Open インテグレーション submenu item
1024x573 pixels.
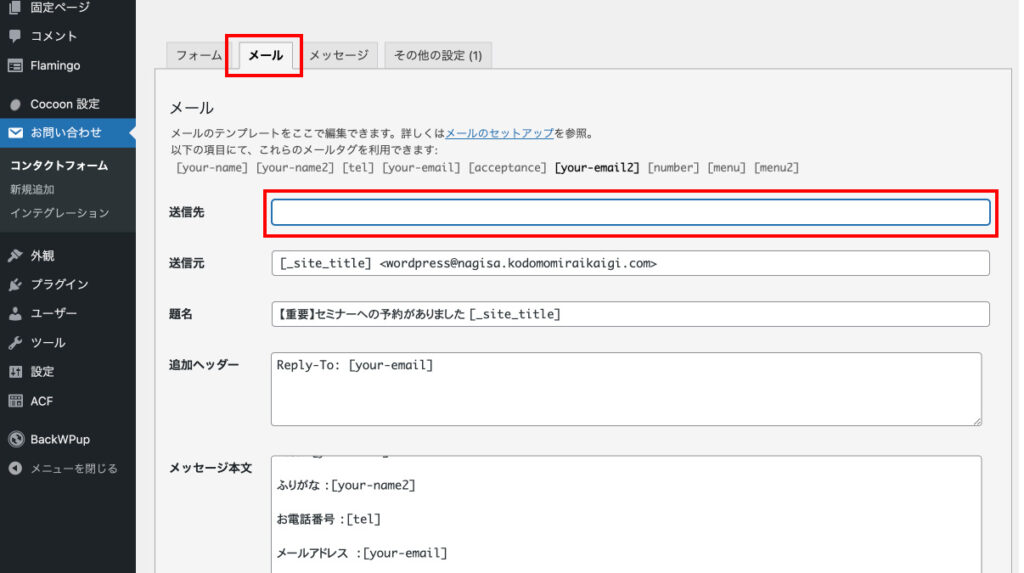59,213
